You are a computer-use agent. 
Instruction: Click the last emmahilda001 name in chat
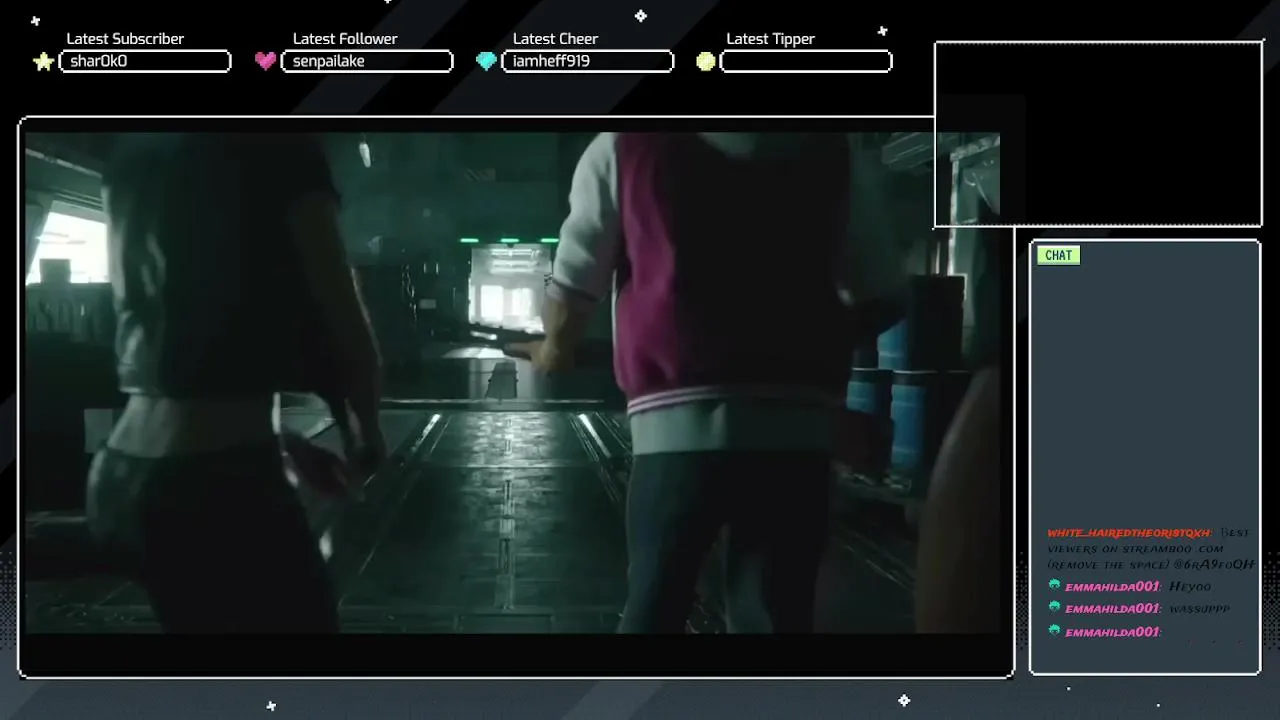[1112, 632]
